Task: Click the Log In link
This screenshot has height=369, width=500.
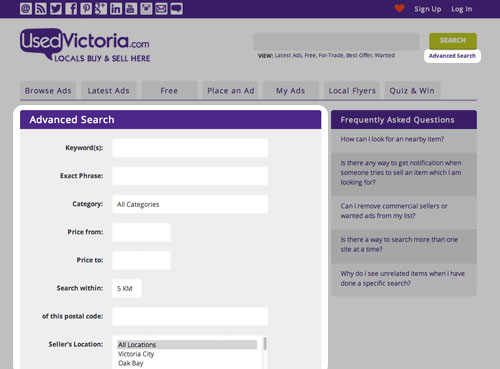Action: point(462,9)
